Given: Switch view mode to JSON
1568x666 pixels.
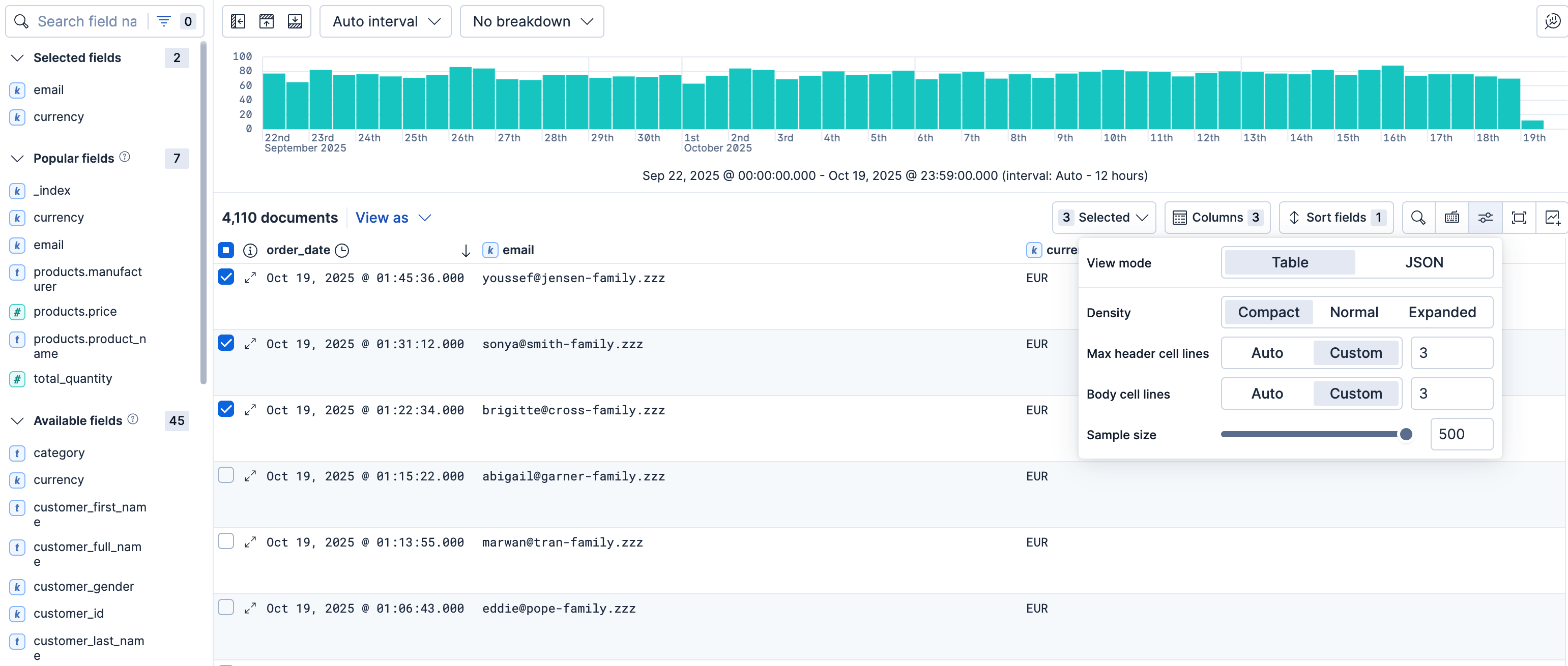Looking at the screenshot, I should (x=1424, y=263).
